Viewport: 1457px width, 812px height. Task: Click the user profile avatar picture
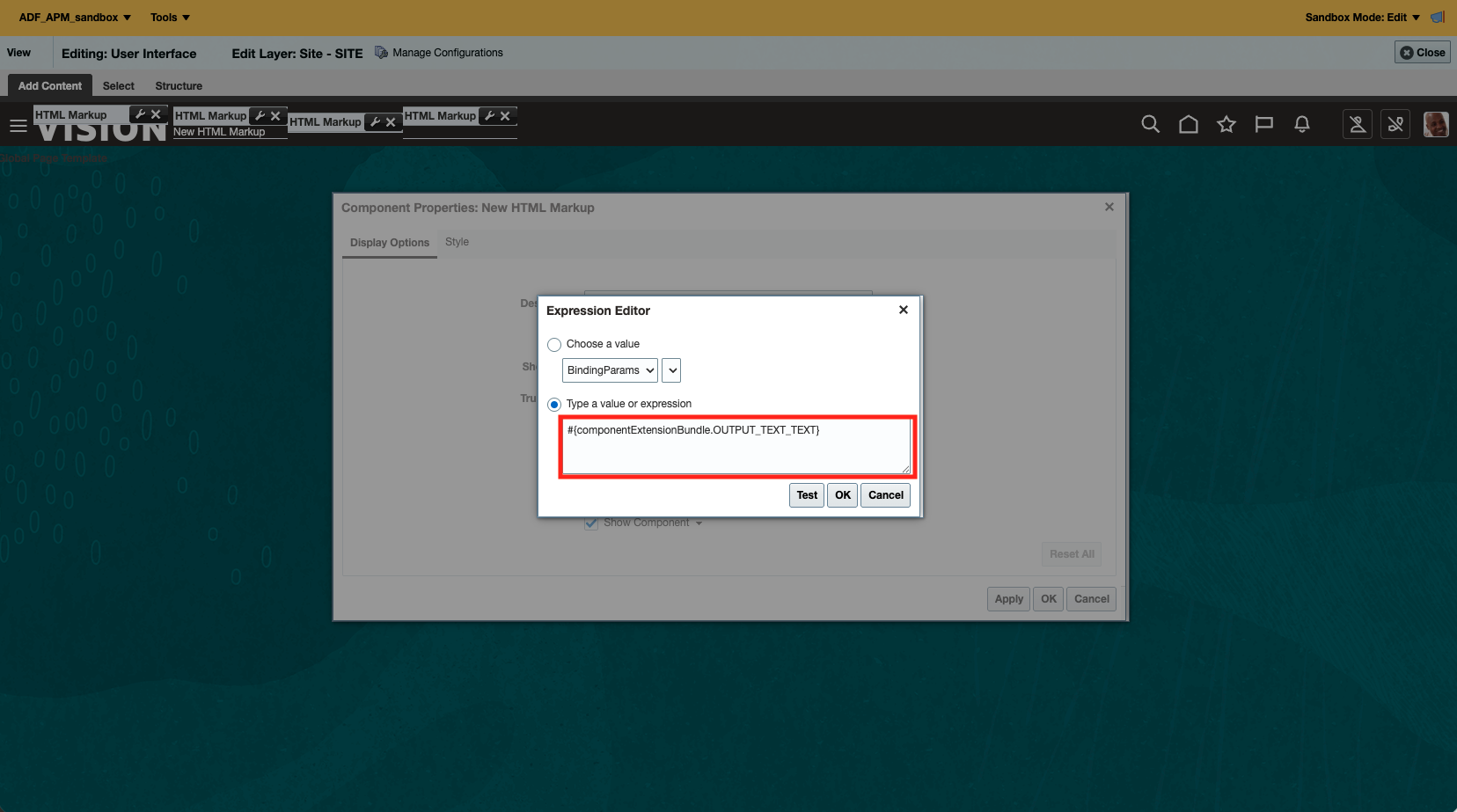(1436, 124)
